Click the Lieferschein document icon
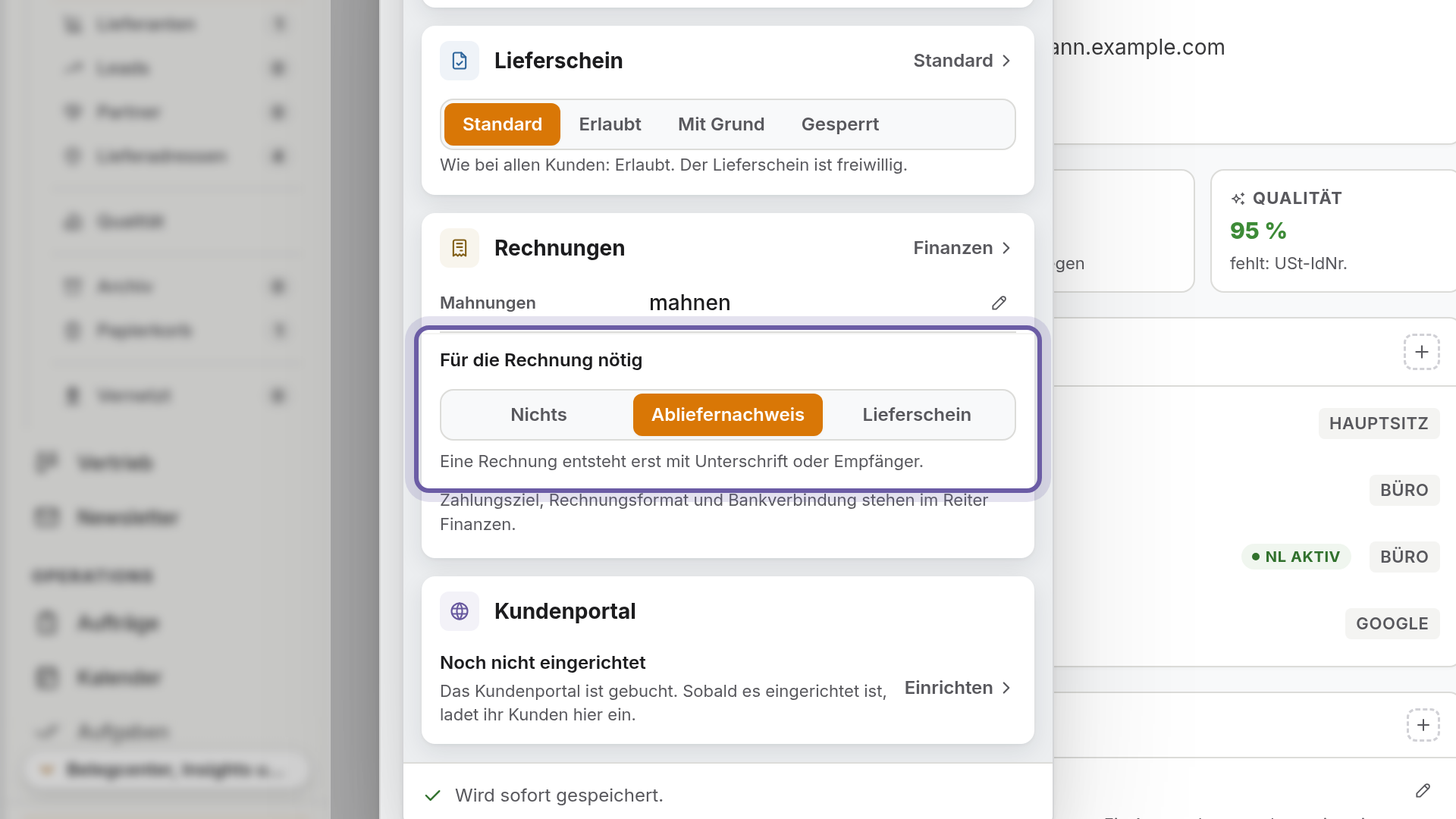The height and width of the screenshot is (819, 1456). 460,61
